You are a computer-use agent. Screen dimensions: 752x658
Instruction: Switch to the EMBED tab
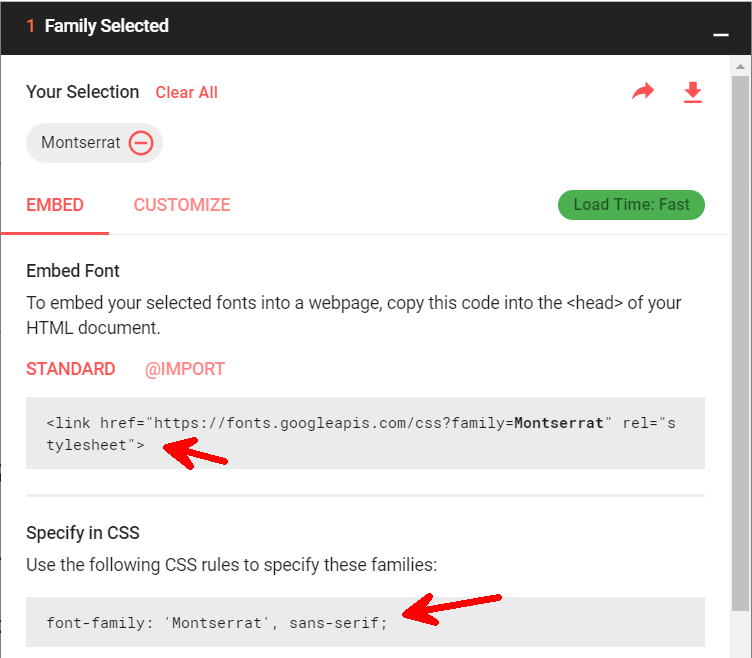click(55, 205)
